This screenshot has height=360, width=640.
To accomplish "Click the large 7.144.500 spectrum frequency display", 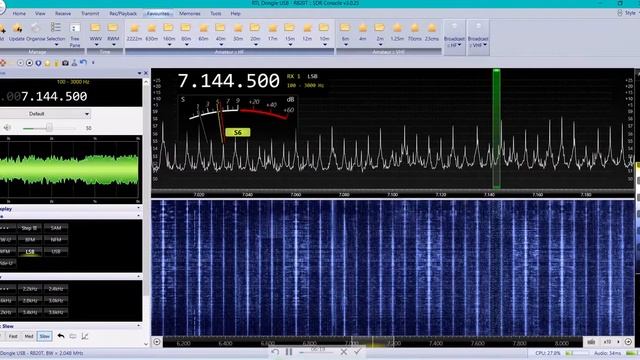I will (x=229, y=81).
